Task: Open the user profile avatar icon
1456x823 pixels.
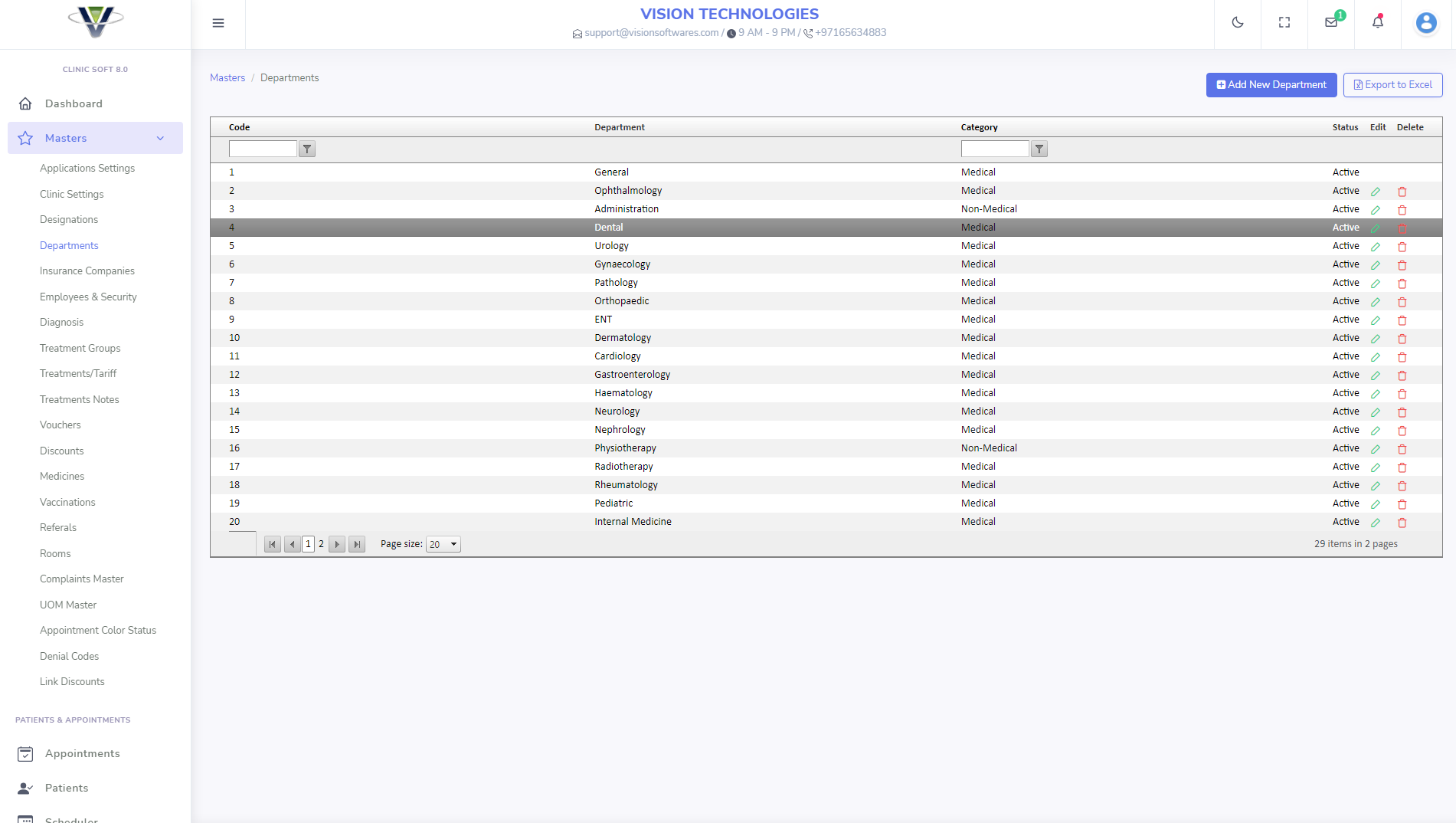Action: 1425,22
